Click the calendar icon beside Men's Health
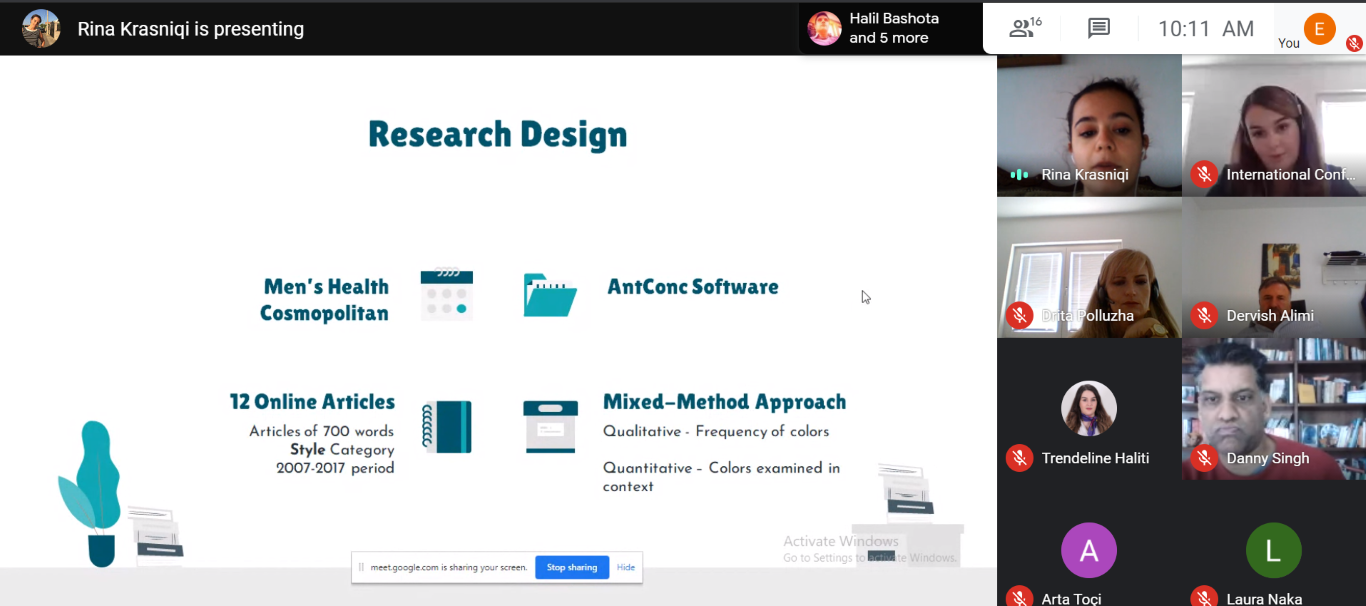1366x606 pixels. point(446,295)
